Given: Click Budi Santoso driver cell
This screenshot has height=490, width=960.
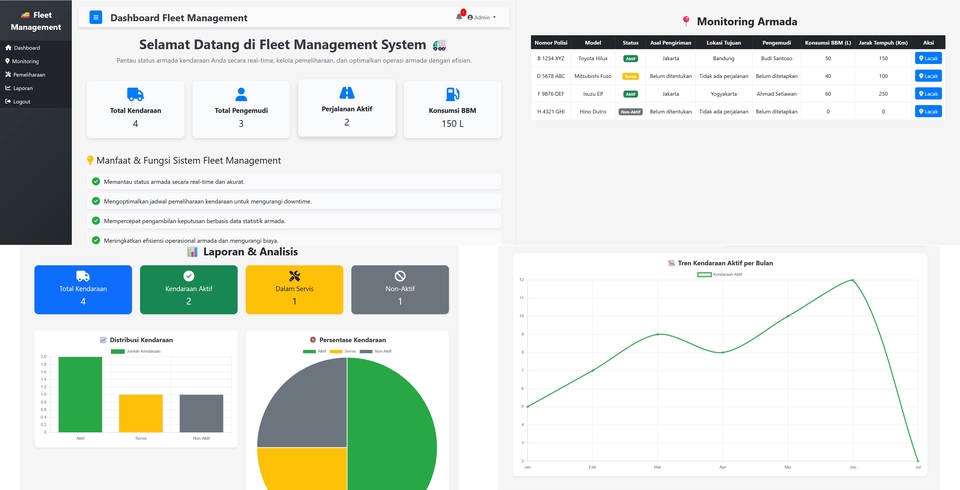Looking at the screenshot, I should coord(776,59).
